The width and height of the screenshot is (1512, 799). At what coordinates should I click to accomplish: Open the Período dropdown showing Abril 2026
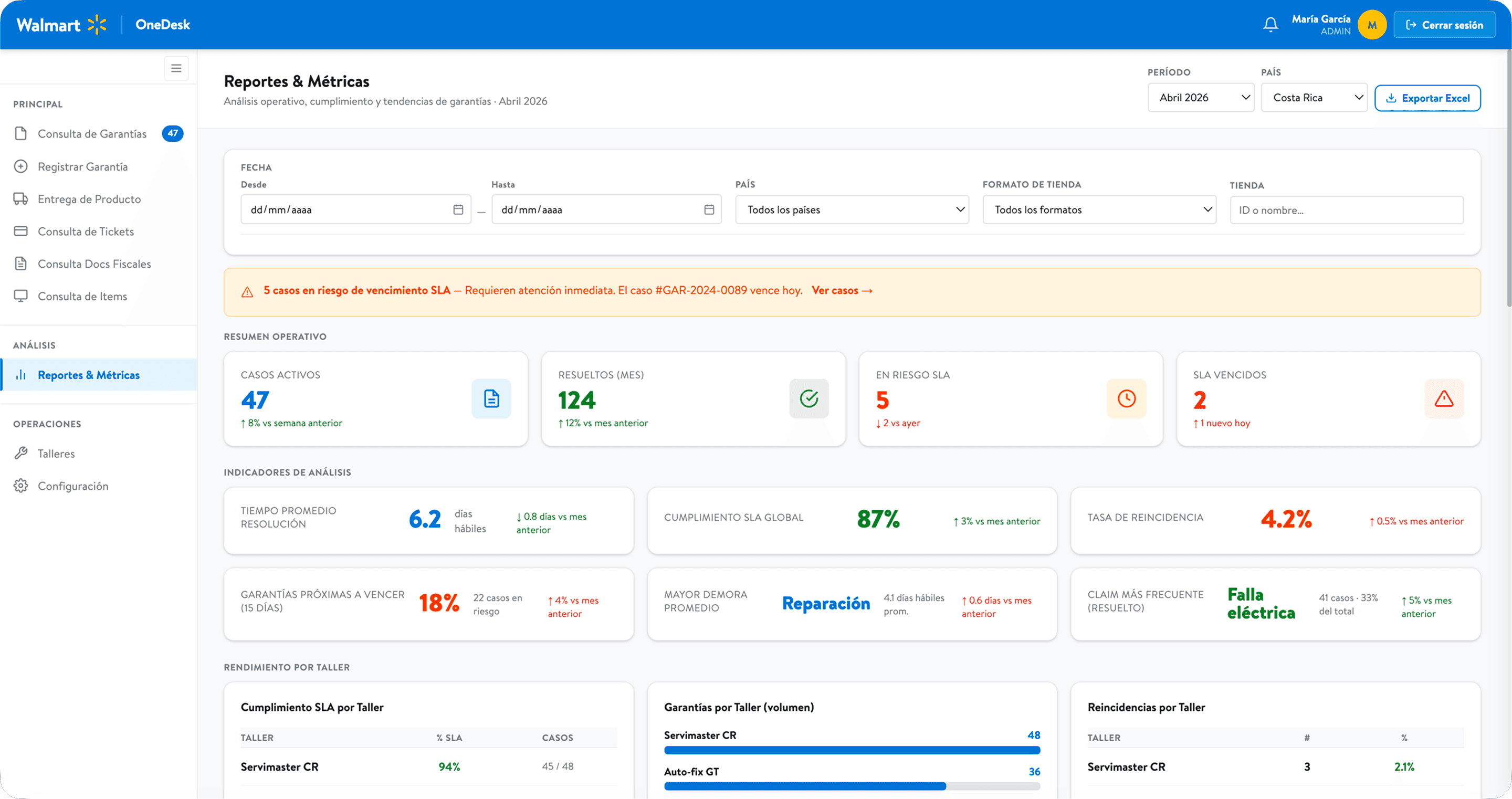tap(1201, 98)
